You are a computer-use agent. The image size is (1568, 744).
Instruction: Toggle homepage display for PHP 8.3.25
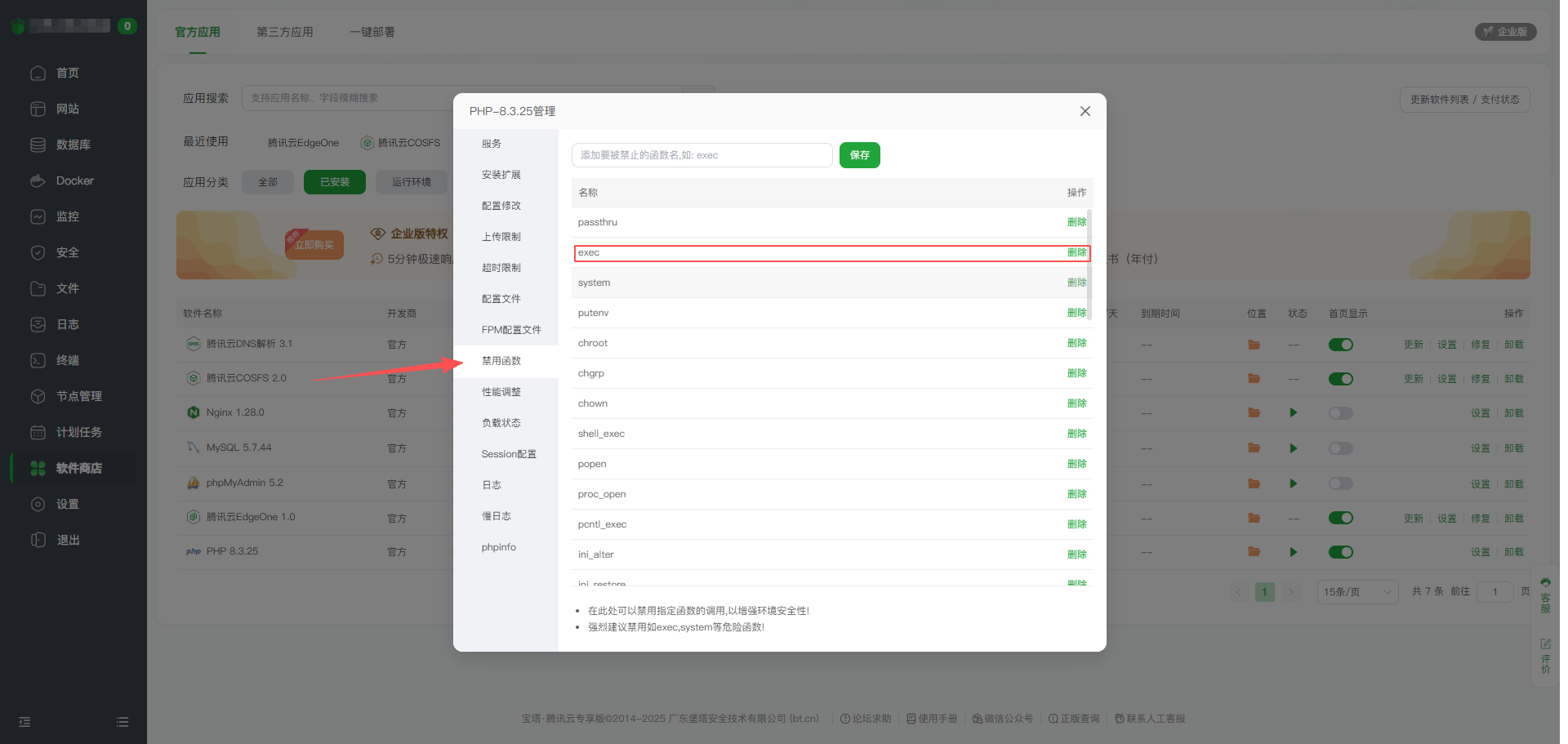click(1340, 552)
